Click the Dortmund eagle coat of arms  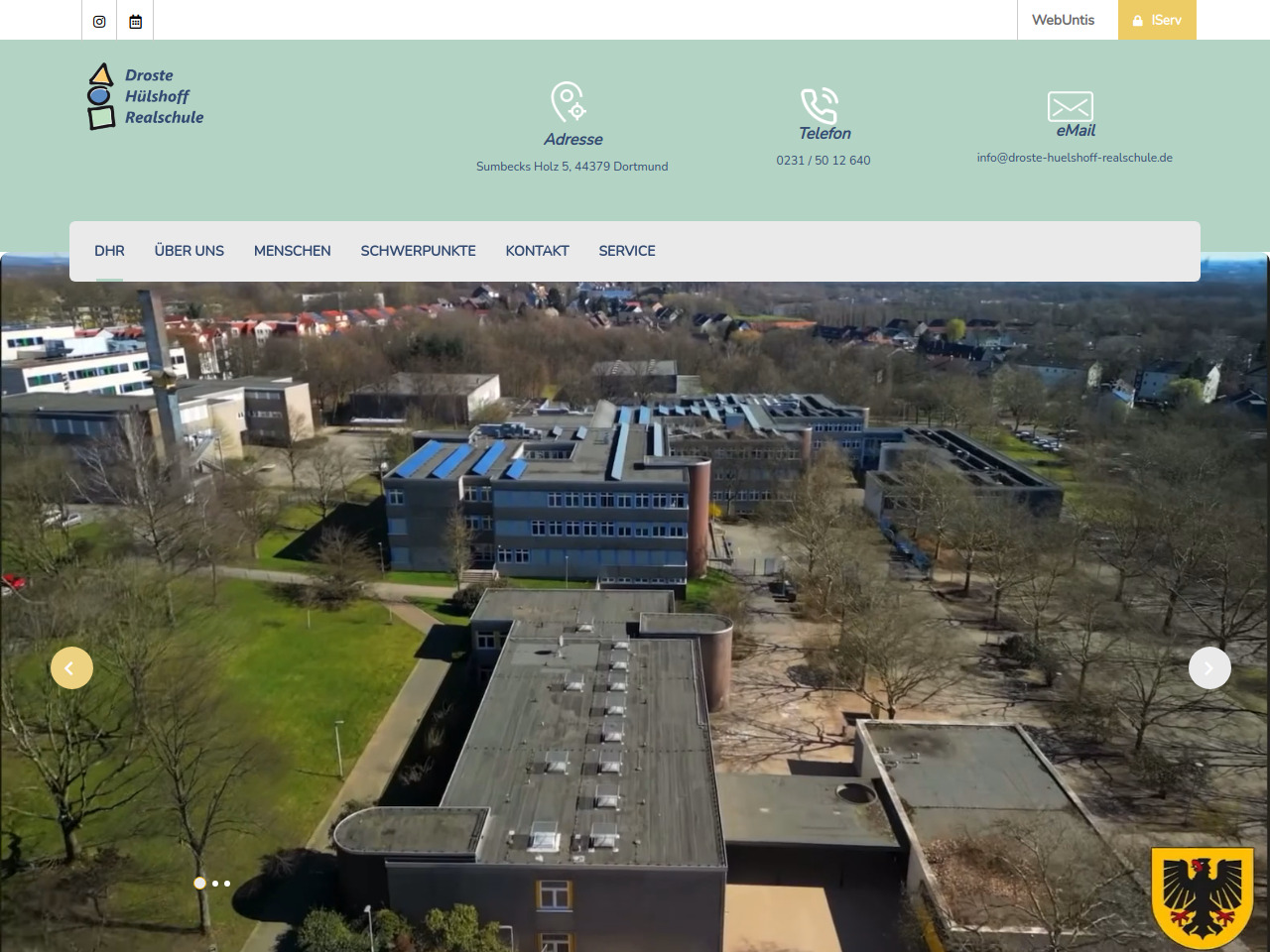click(x=1202, y=896)
